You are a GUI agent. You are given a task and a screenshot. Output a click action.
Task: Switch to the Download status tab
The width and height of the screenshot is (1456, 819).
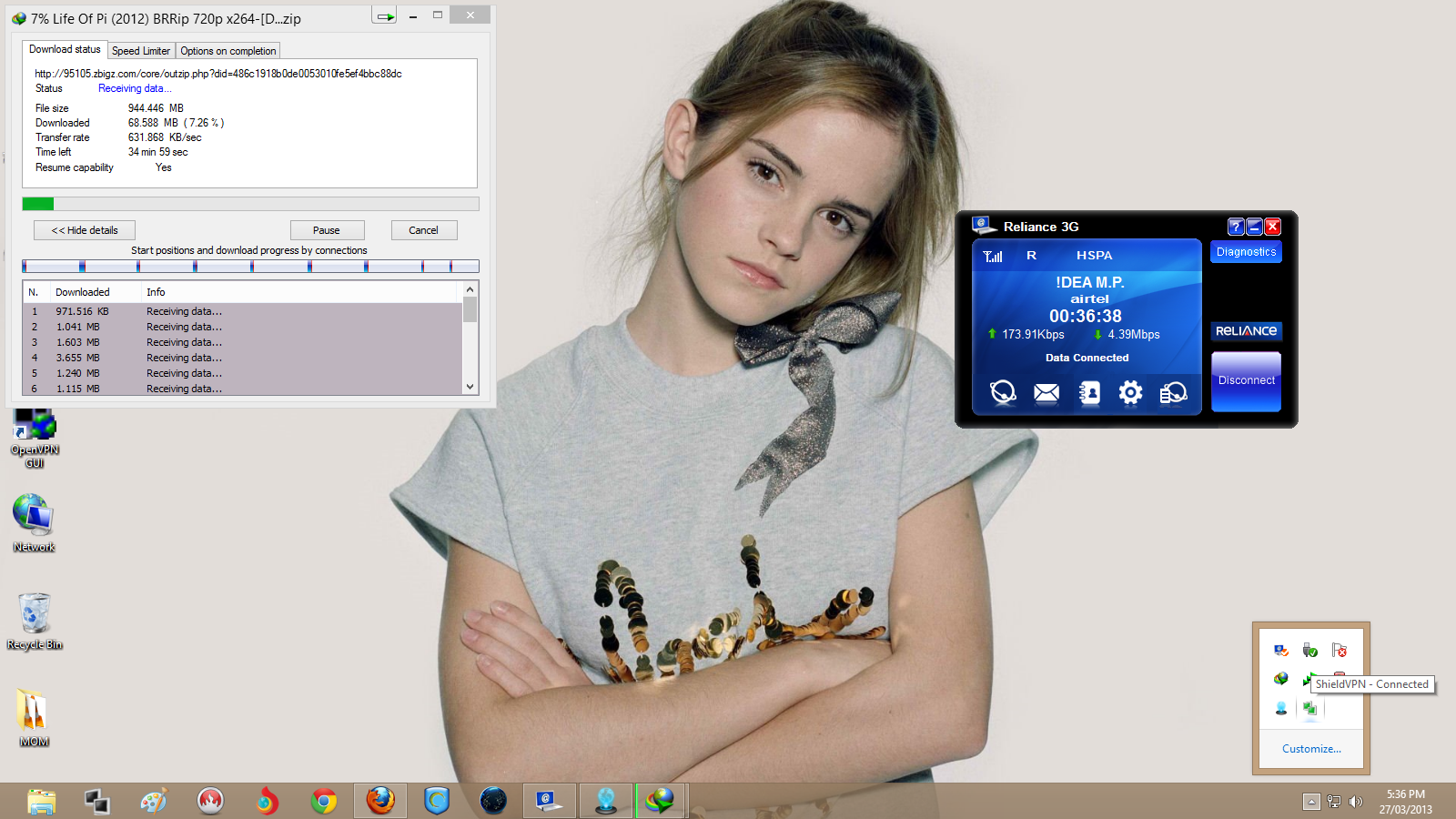(x=65, y=49)
